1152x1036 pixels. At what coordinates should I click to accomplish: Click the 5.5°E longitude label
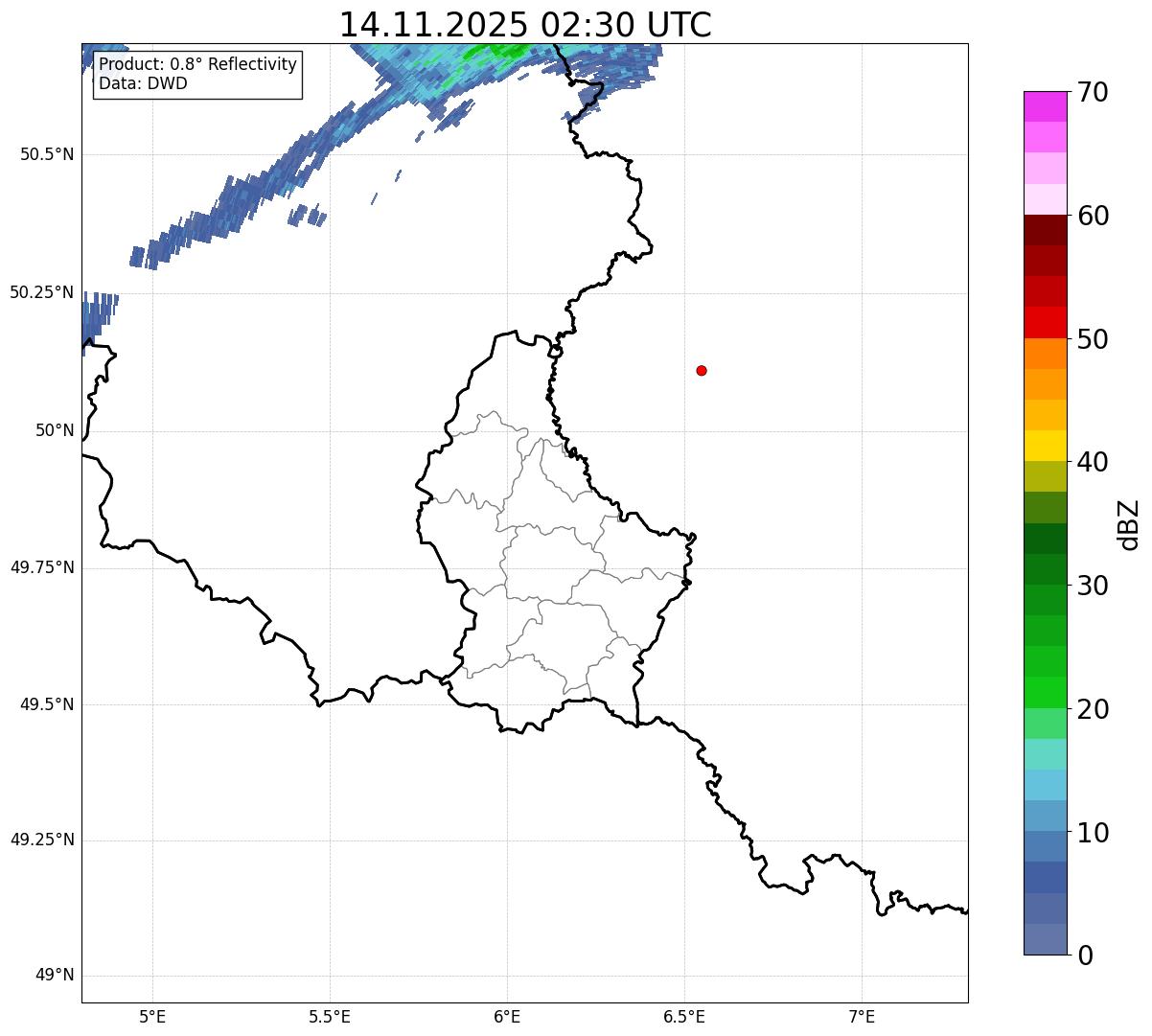[330, 1016]
